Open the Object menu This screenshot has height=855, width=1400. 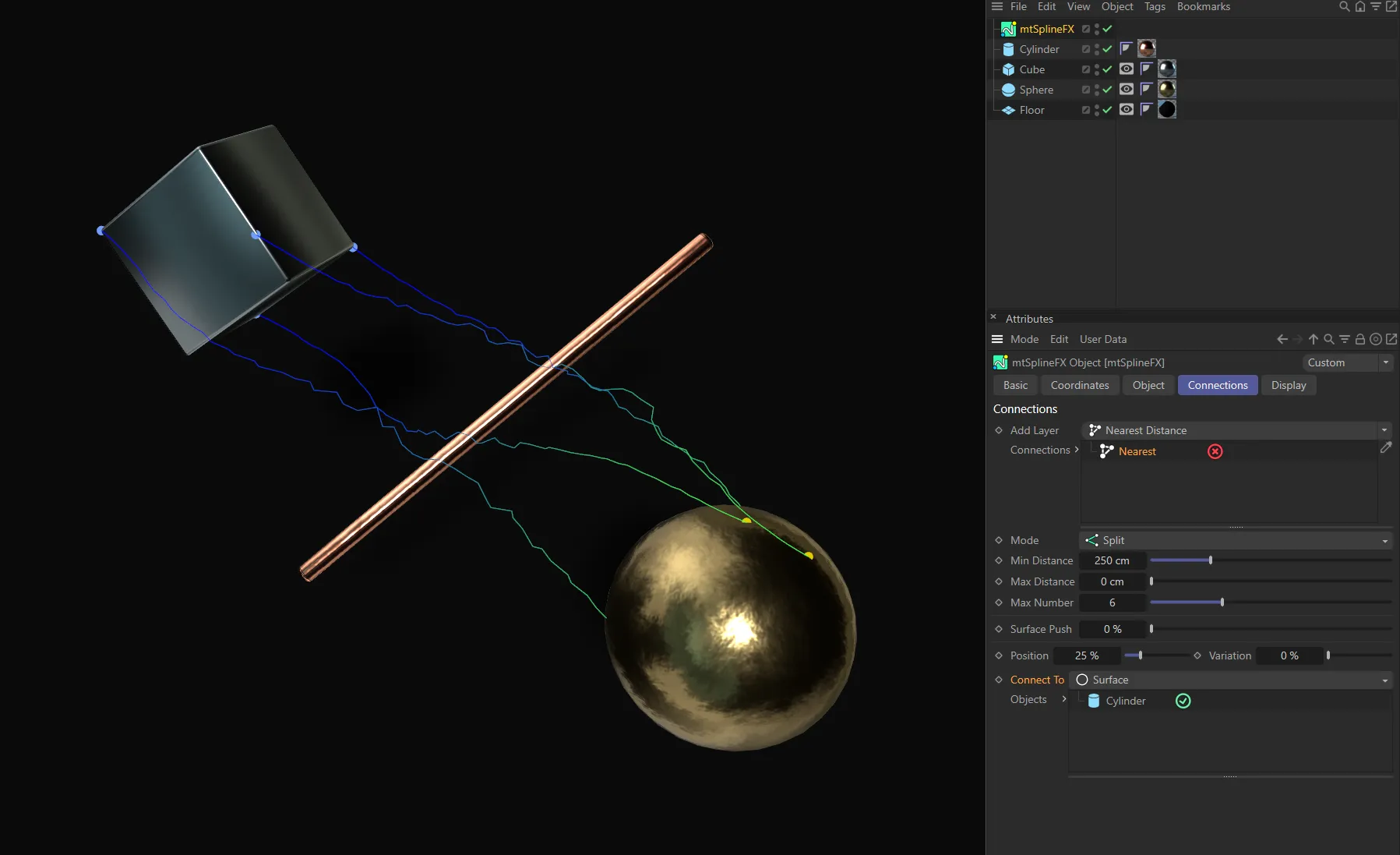[x=1117, y=6]
